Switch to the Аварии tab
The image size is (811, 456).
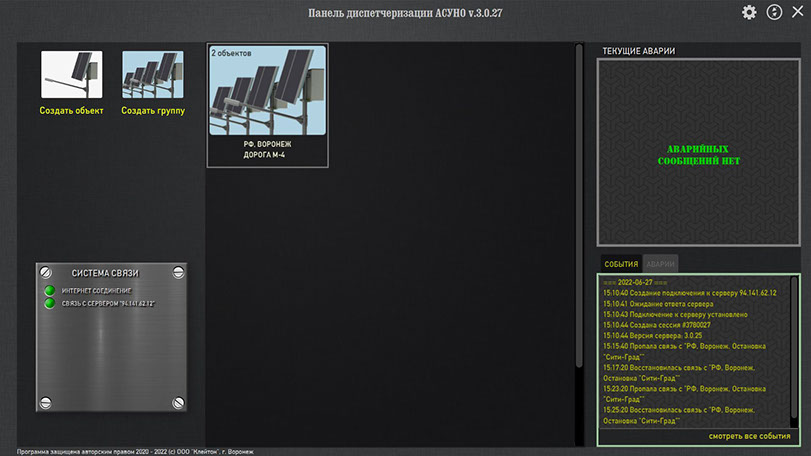[660, 264]
